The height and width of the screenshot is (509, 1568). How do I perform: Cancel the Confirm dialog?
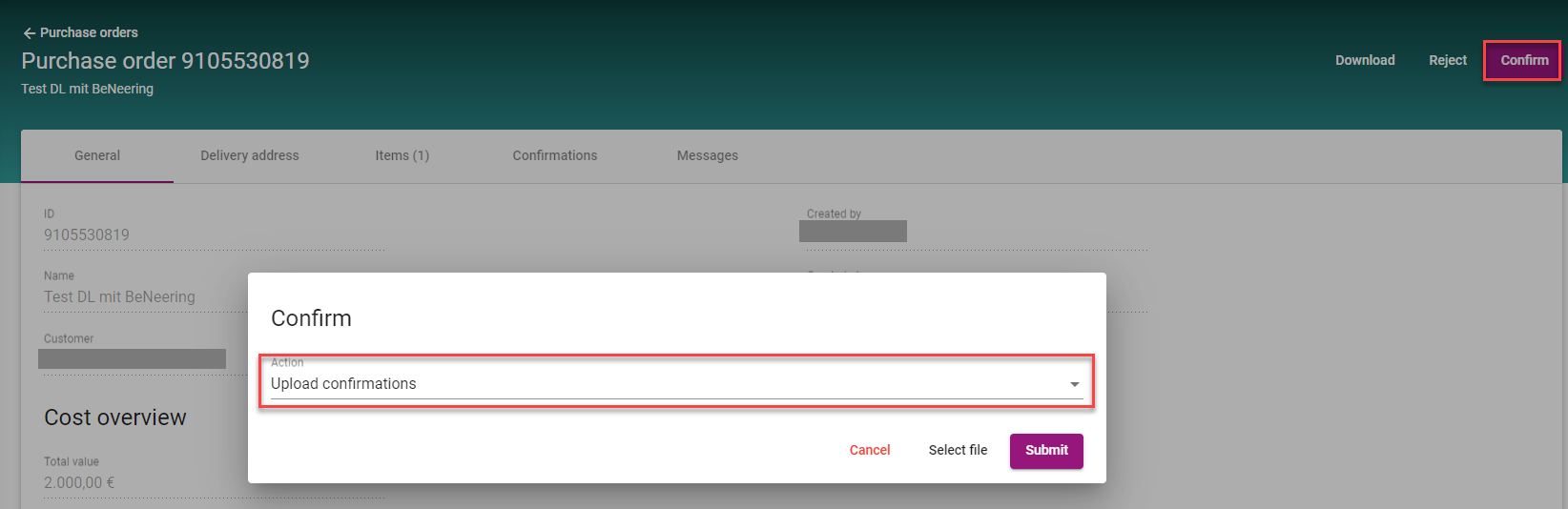(869, 450)
